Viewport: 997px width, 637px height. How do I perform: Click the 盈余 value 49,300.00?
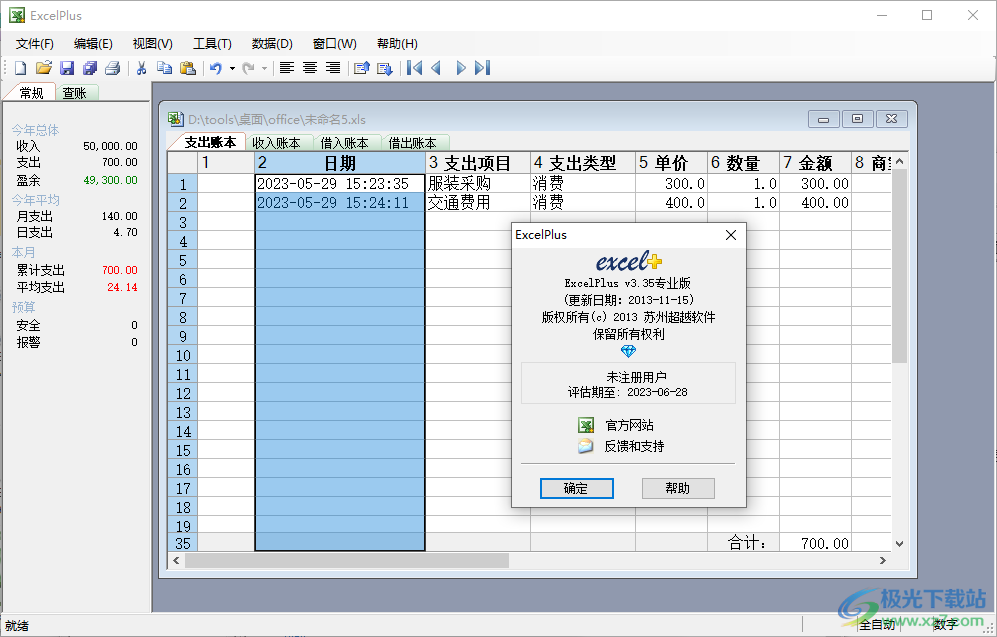tap(110, 181)
